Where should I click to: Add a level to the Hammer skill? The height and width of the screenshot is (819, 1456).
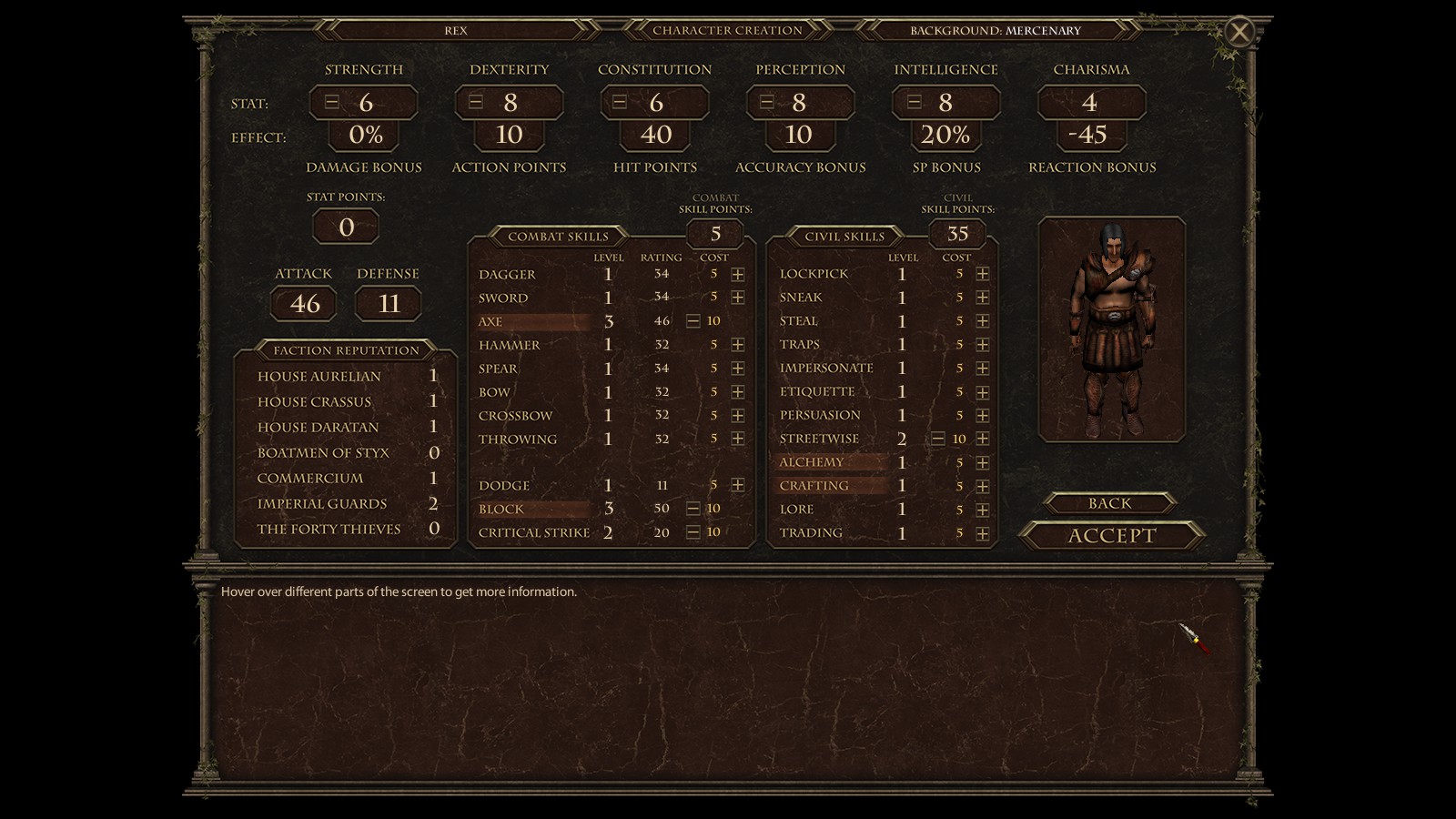point(737,345)
